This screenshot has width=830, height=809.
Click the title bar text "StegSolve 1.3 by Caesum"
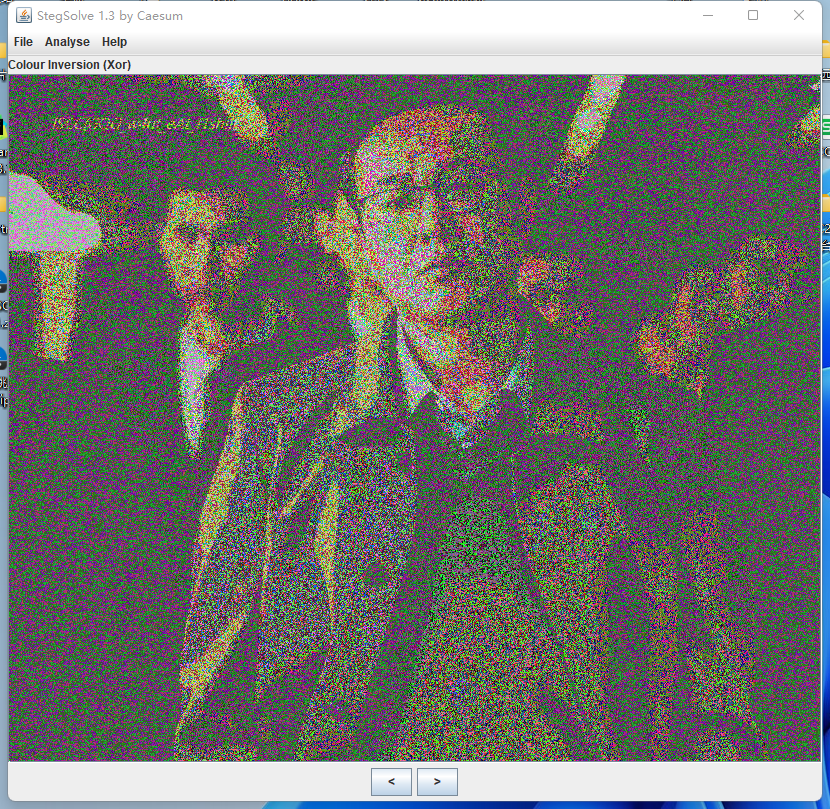110,15
